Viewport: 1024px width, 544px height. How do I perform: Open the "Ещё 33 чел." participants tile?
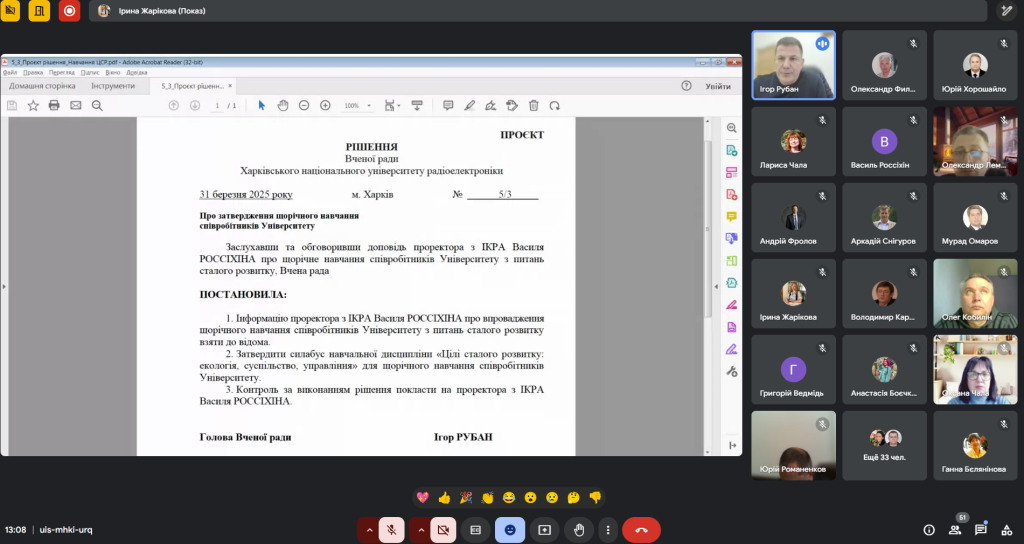(884, 445)
